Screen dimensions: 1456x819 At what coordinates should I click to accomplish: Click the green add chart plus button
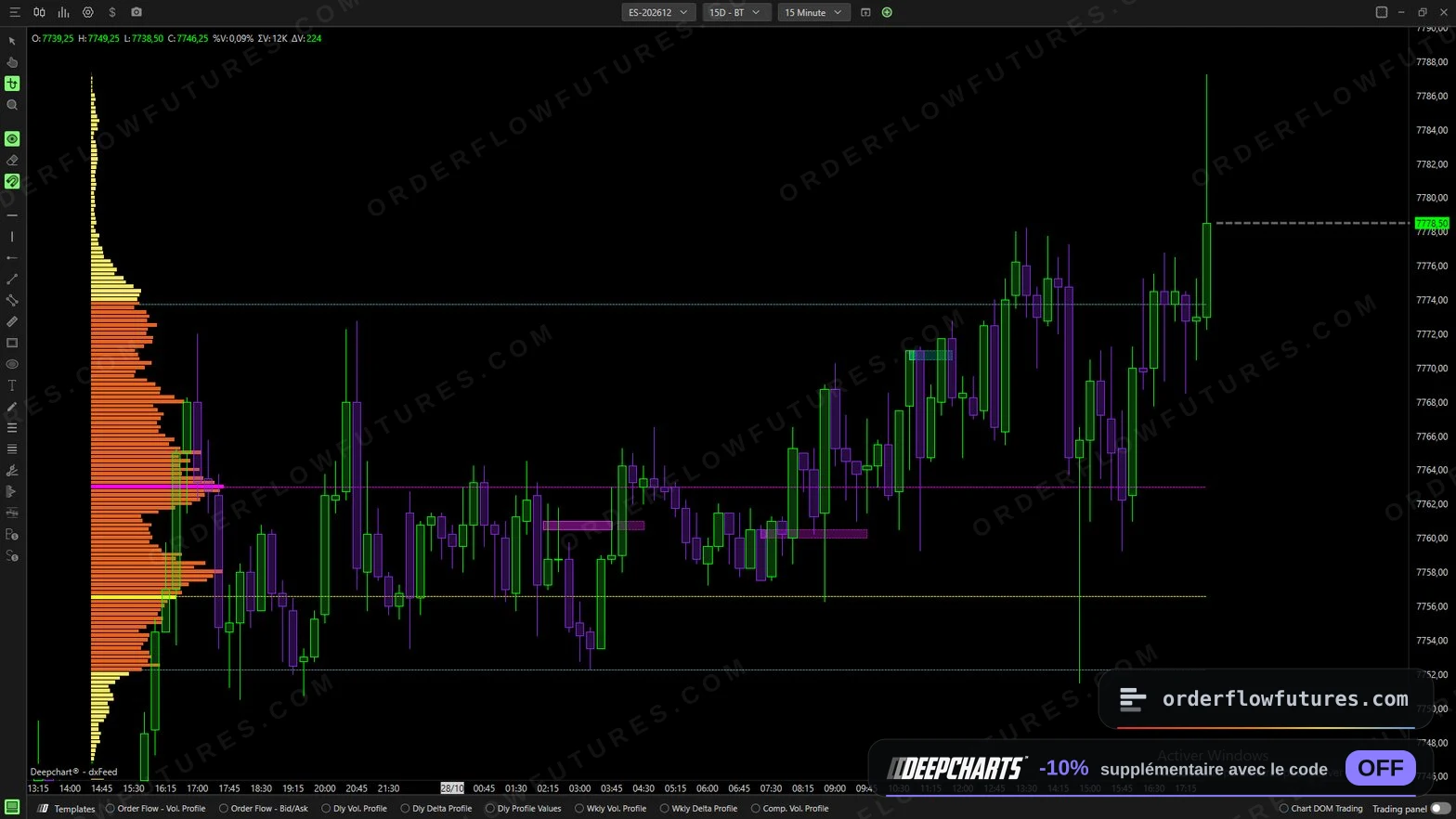click(x=887, y=12)
